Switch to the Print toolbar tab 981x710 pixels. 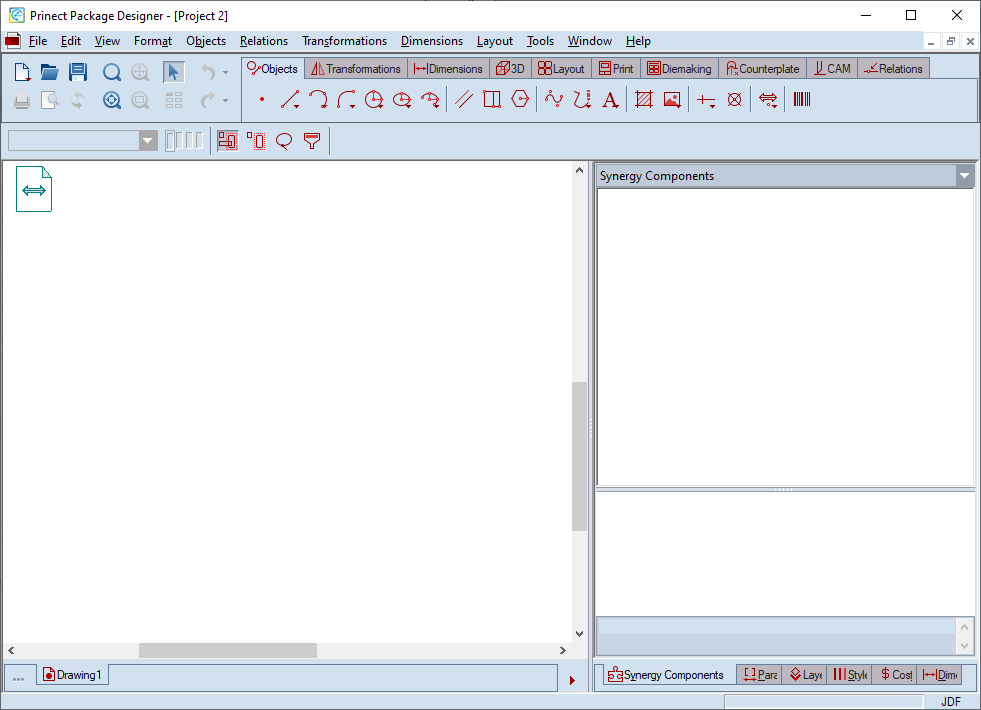tap(616, 69)
